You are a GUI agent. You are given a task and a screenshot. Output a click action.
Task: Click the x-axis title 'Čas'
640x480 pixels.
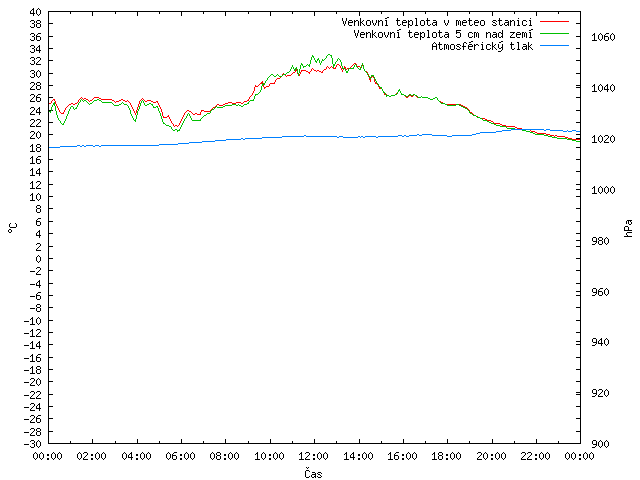coord(313,473)
